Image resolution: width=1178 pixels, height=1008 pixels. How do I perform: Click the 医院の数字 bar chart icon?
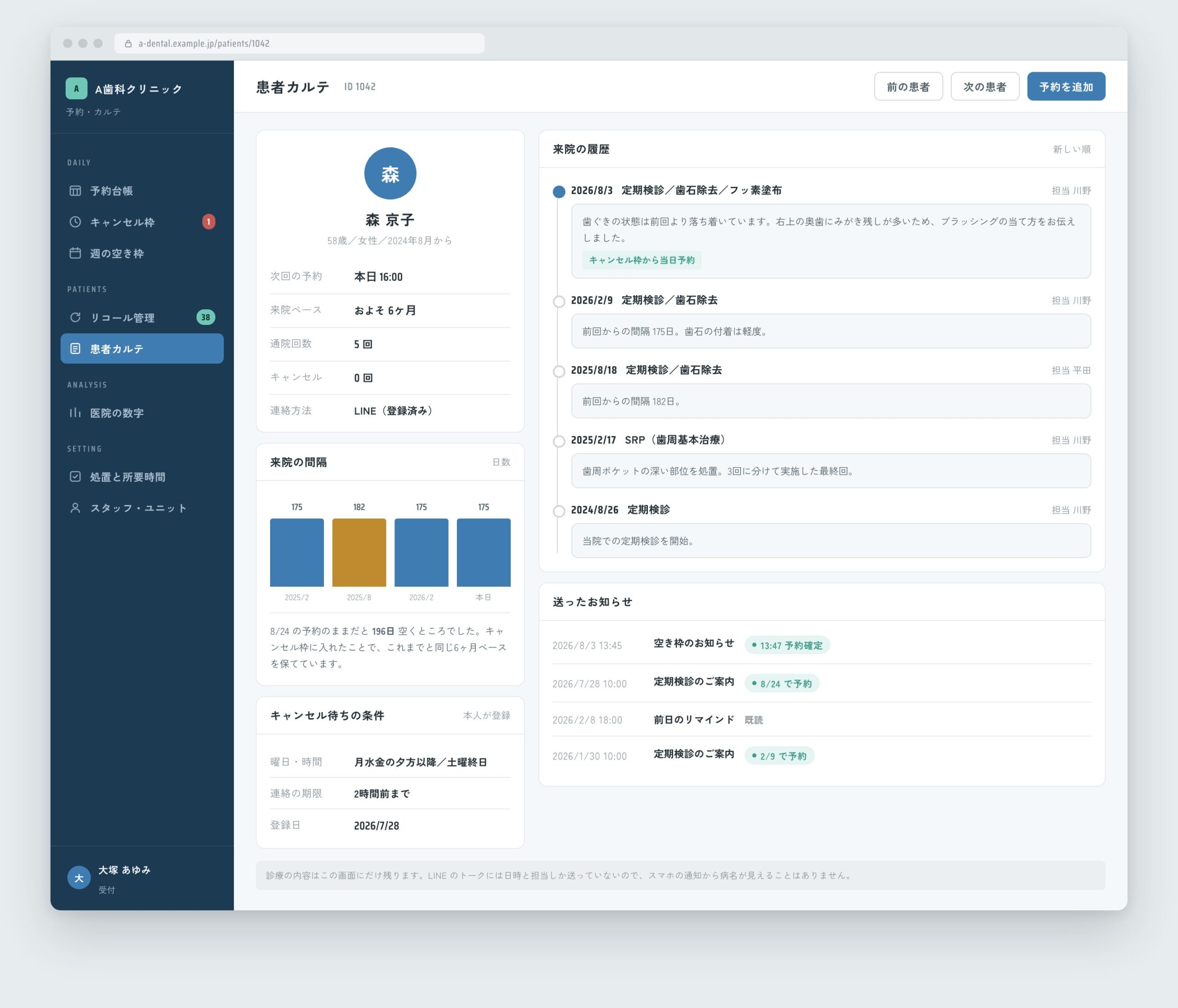click(x=75, y=413)
